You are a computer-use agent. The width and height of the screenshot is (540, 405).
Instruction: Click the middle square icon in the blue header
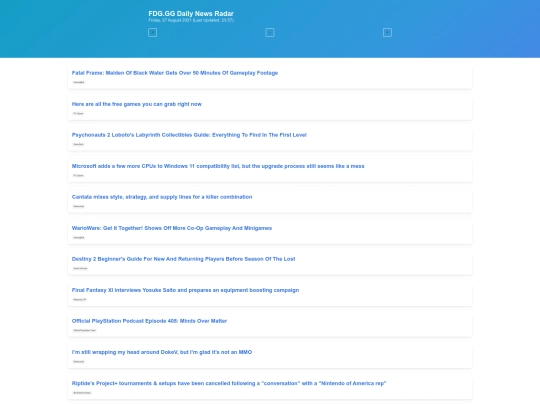tap(270, 33)
